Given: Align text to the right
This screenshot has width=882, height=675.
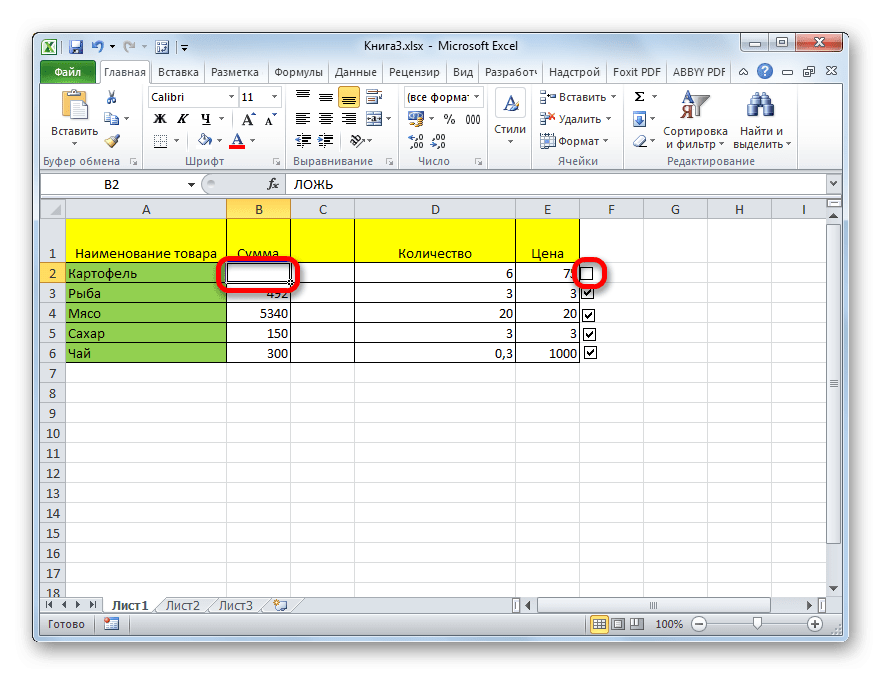Looking at the screenshot, I should pos(349,119).
